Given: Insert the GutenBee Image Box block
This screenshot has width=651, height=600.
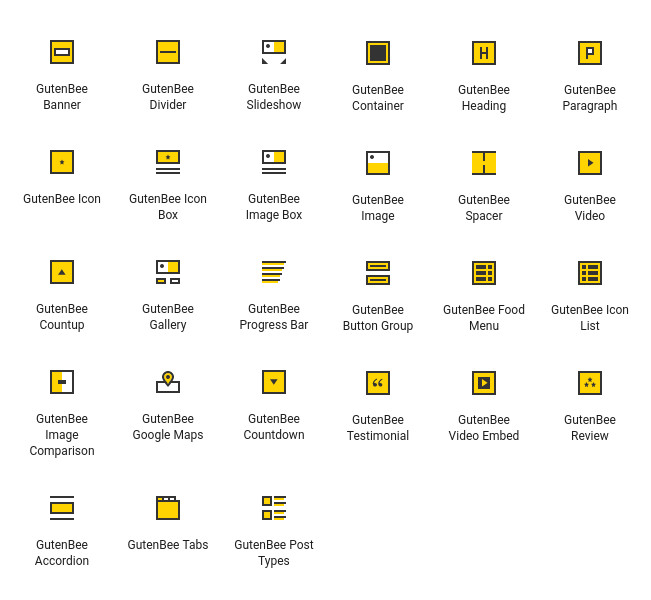Looking at the screenshot, I should point(274,162).
